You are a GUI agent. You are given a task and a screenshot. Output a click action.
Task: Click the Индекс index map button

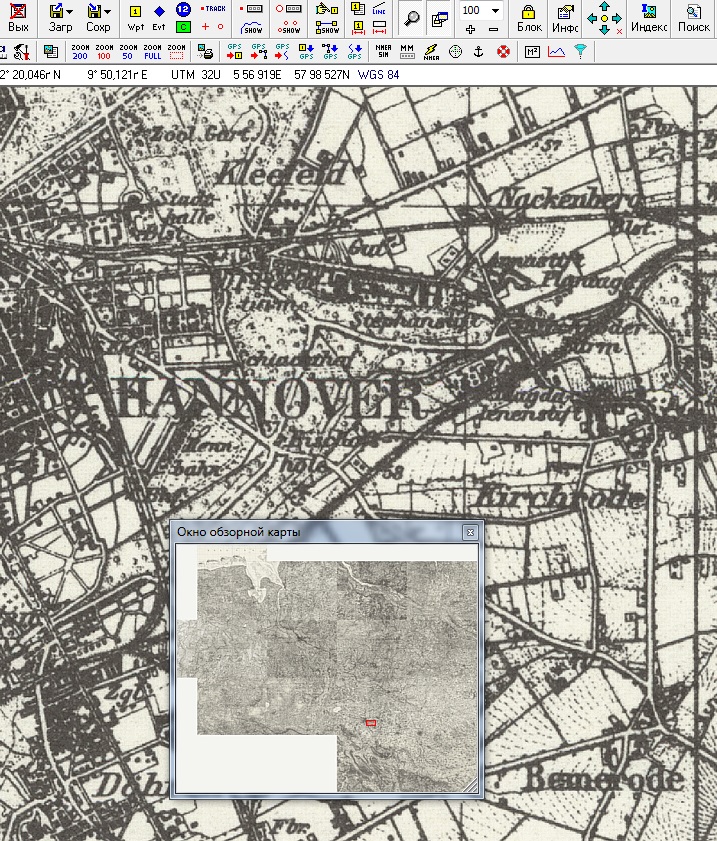point(649,17)
